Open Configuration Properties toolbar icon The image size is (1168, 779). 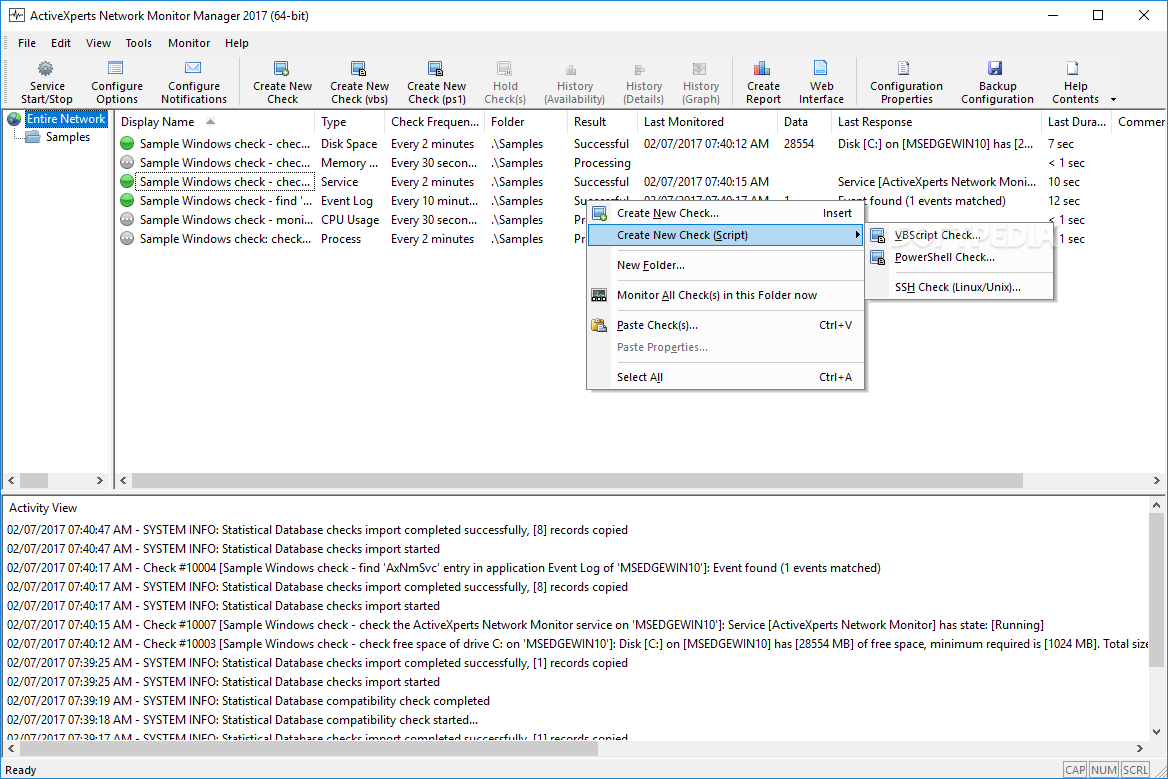tap(904, 69)
